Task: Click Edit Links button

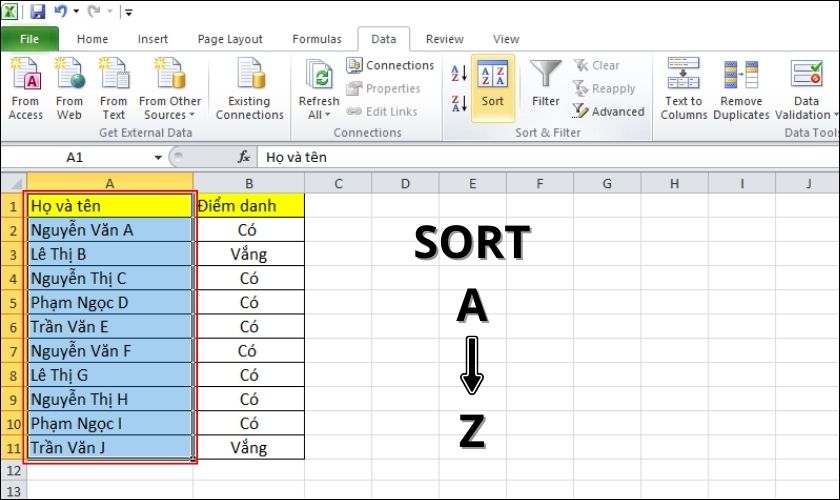Action: [381, 111]
